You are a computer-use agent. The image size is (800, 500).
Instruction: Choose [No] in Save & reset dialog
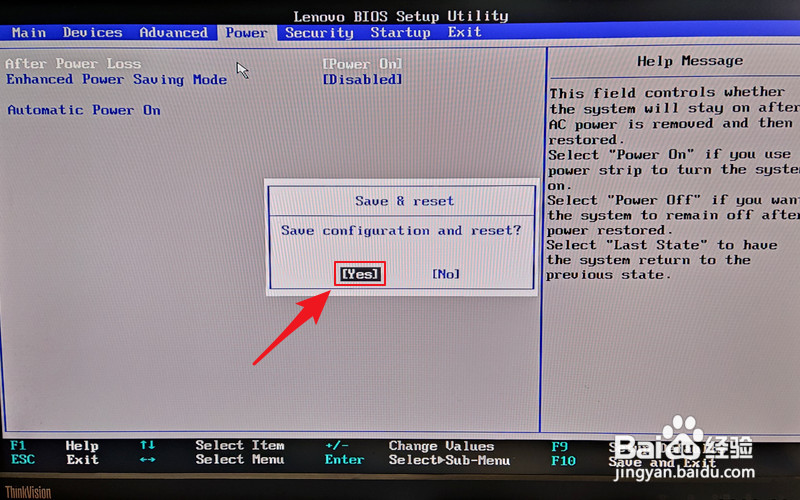[446, 274]
